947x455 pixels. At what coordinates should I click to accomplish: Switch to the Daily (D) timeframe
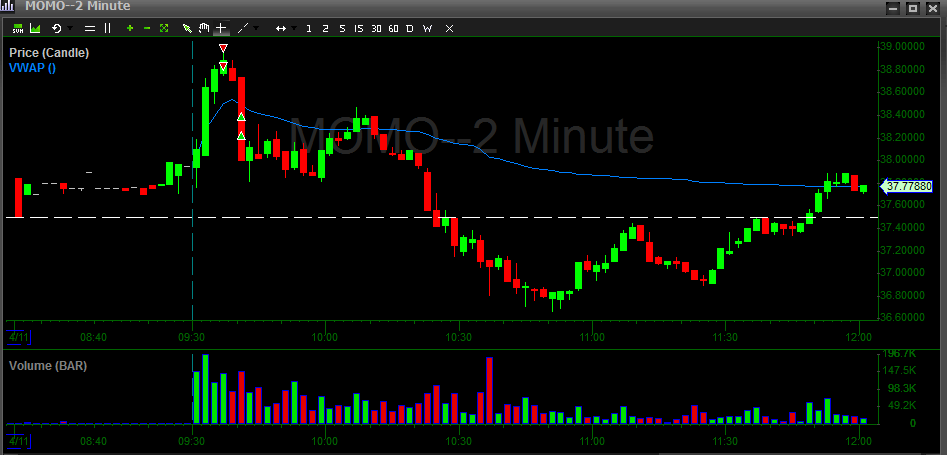tap(410, 28)
